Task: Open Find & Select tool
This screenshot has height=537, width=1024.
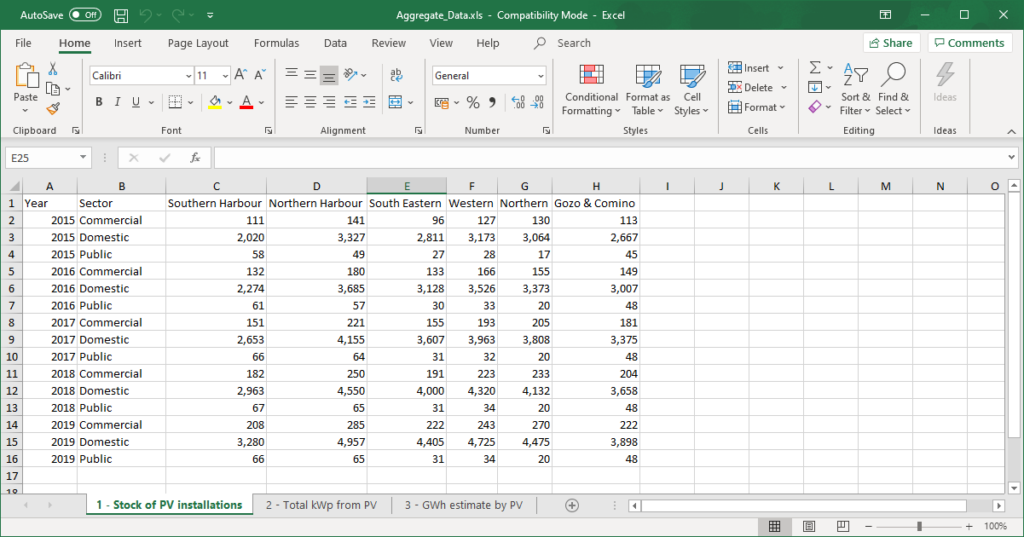Action: tap(892, 90)
